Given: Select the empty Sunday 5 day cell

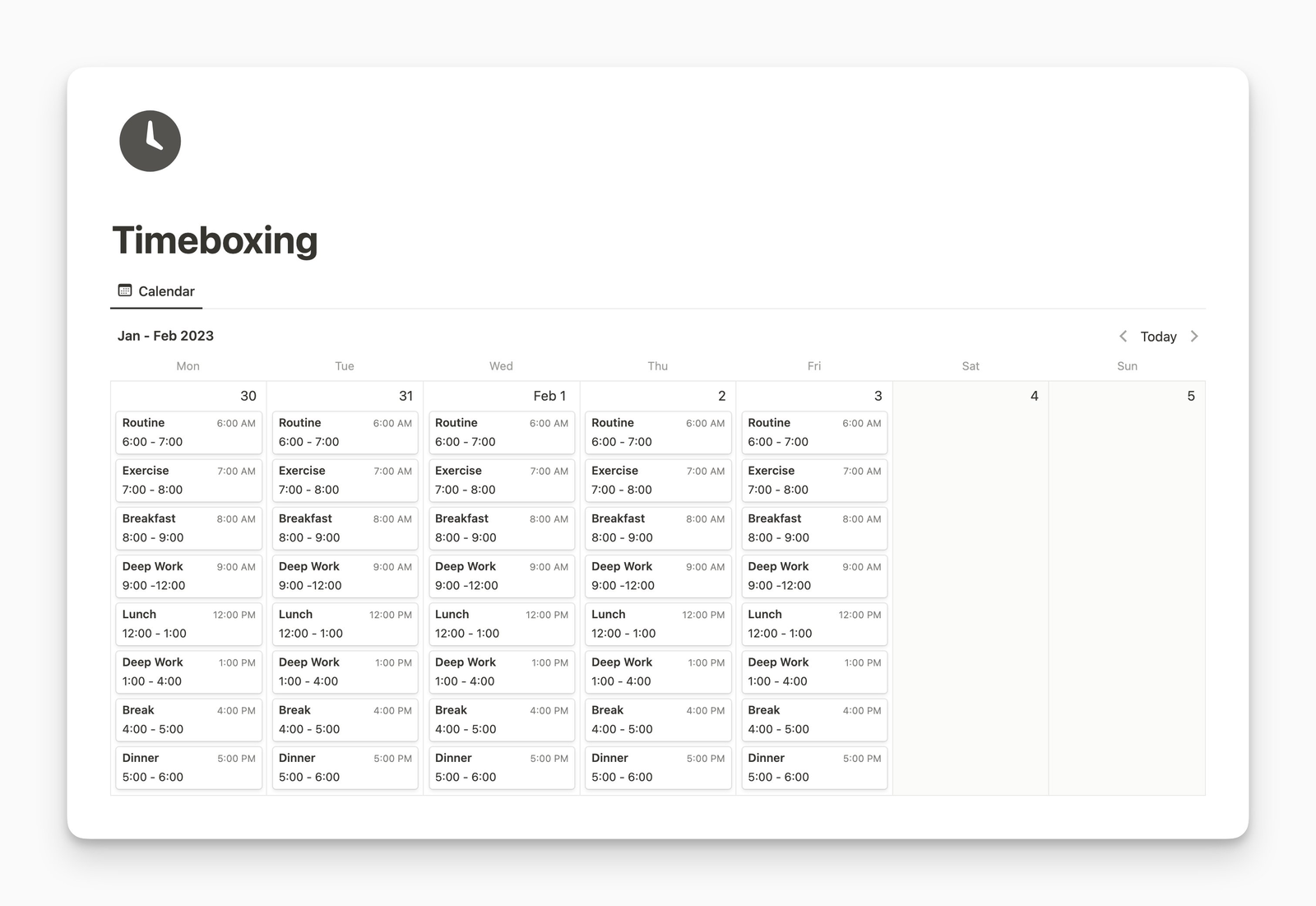Looking at the screenshot, I should [1127, 592].
